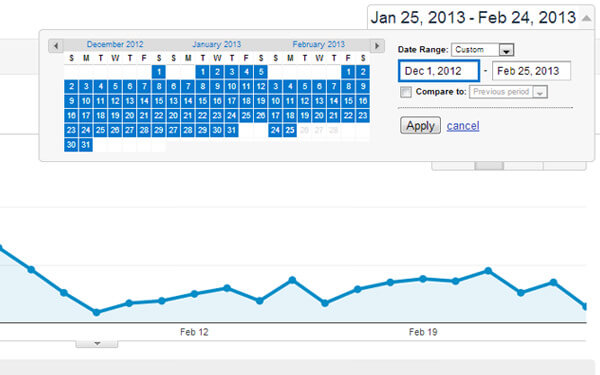Open the Previous period dropdown
The image size is (600, 375).
508,92
